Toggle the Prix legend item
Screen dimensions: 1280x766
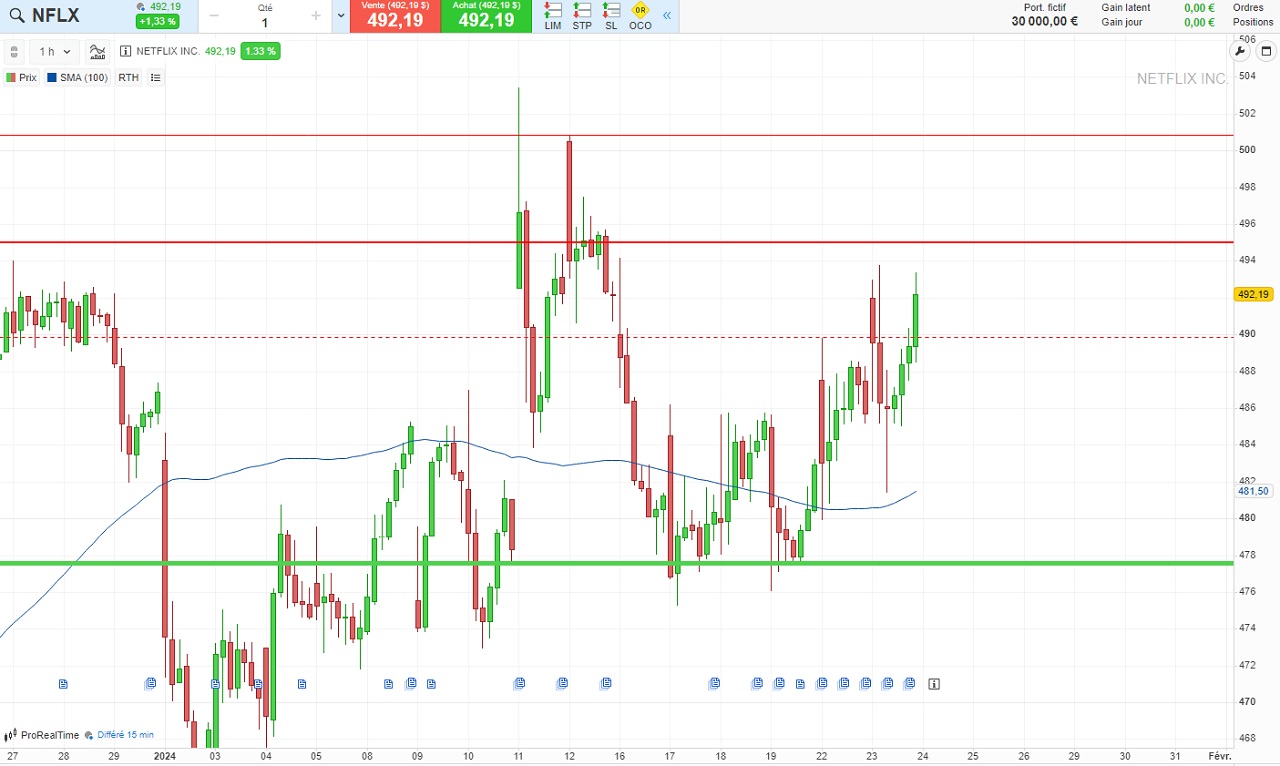tap(21, 77)
